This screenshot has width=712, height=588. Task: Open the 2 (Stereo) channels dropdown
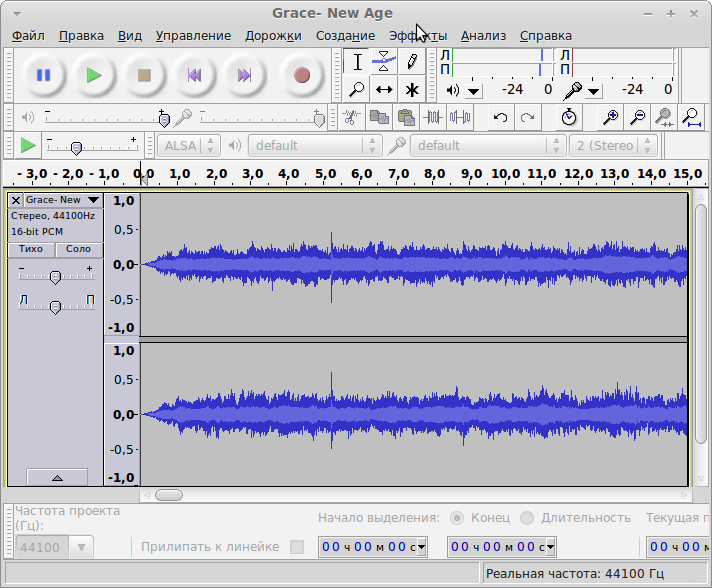[x=613, y=146]
